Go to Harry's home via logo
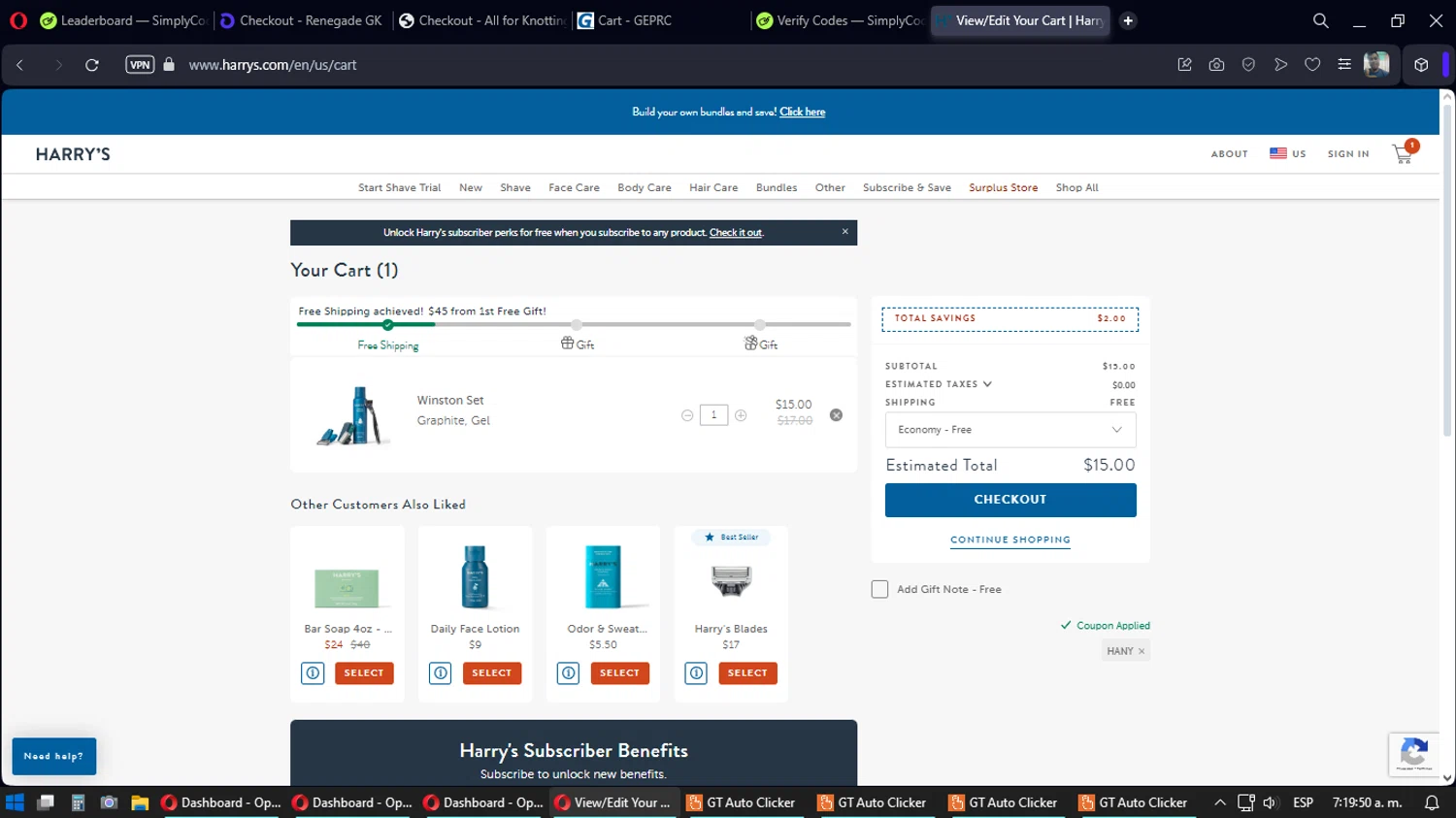 click(x=73, y=154)
